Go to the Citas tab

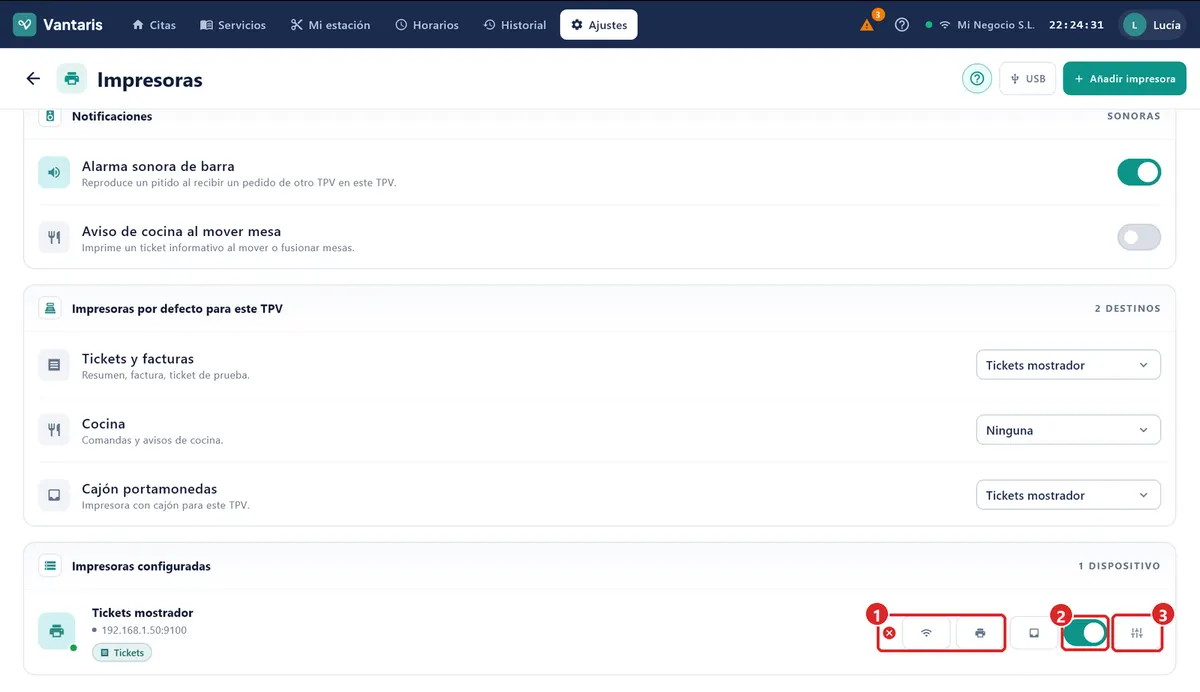pyautogui.click(x=154, y=25)
